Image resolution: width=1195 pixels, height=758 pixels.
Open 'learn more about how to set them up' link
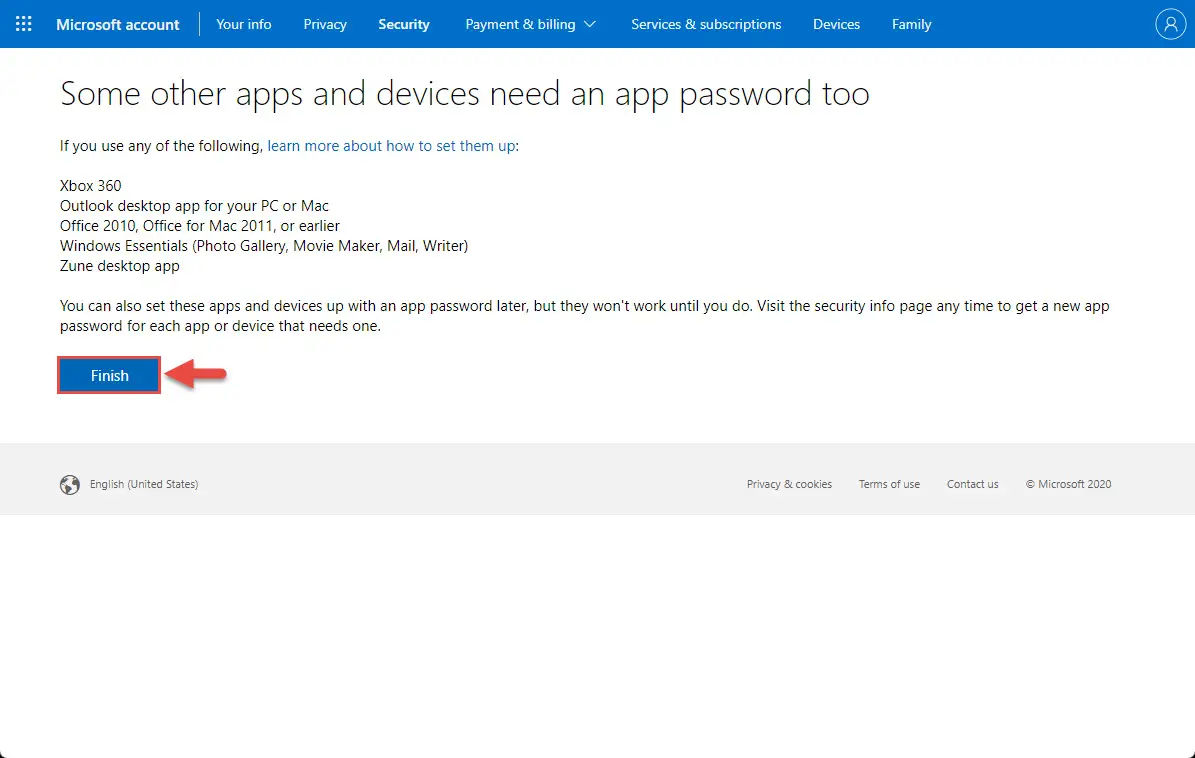(391, 146)
